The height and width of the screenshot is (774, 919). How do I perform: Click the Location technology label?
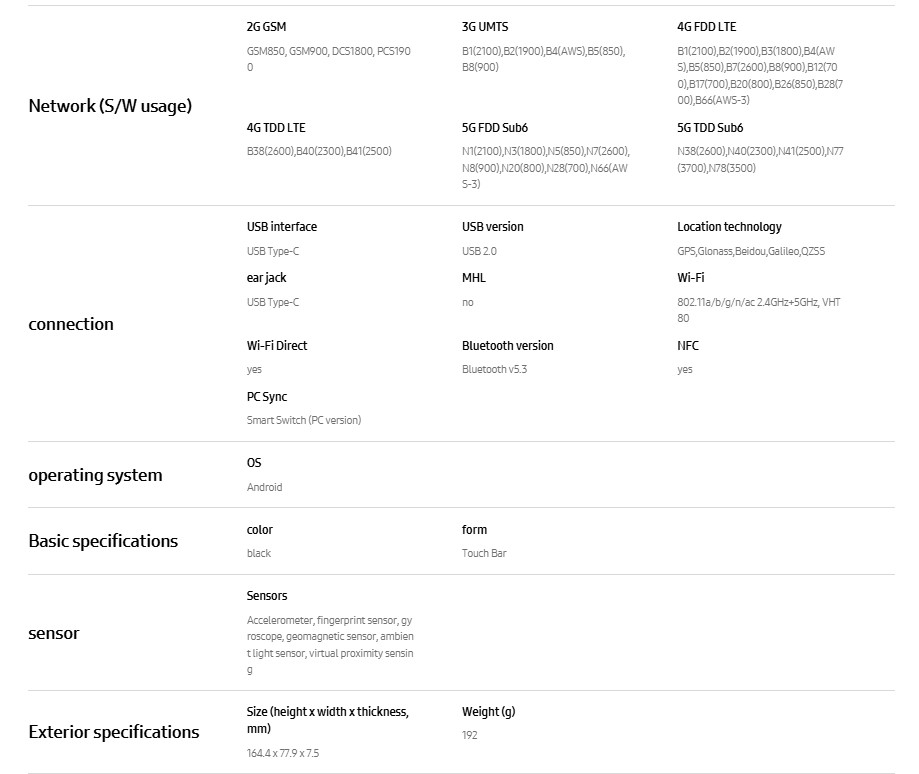[729, 227]
